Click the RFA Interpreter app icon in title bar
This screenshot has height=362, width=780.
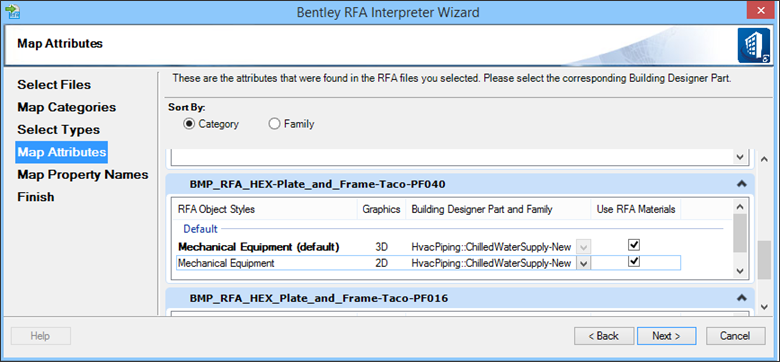tap(12, 11)
